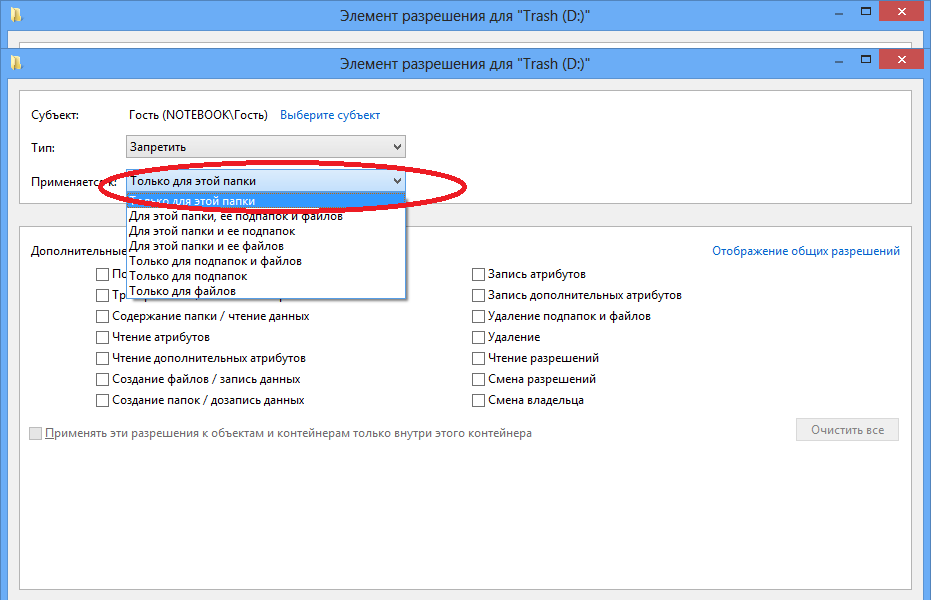Check 'Чтение разрешений' permission
Screen dimensions: 931x600
(x=478, y=358)
